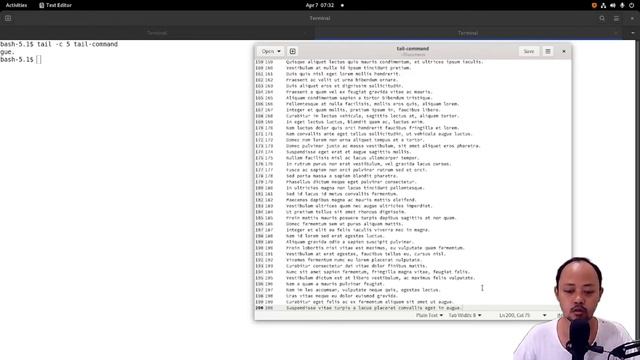Screen dimensions: 640x360
Task: Create new document in text editor
Action: [x=293, y=51]
